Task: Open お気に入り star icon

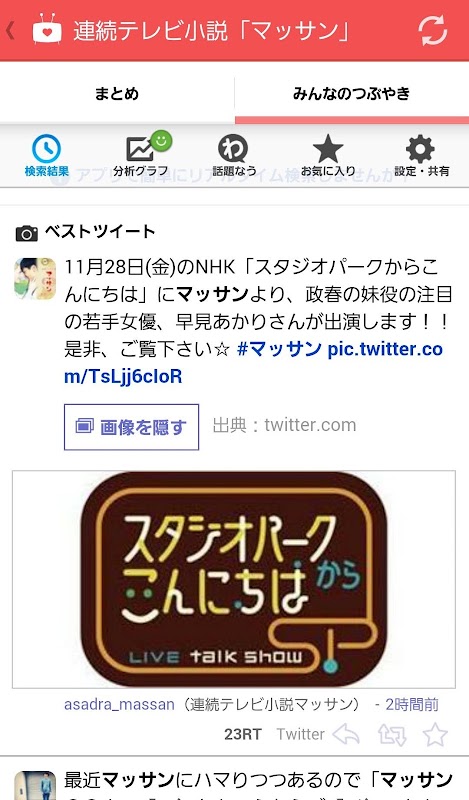Action: pyautogui.click(x=328, y=148)
